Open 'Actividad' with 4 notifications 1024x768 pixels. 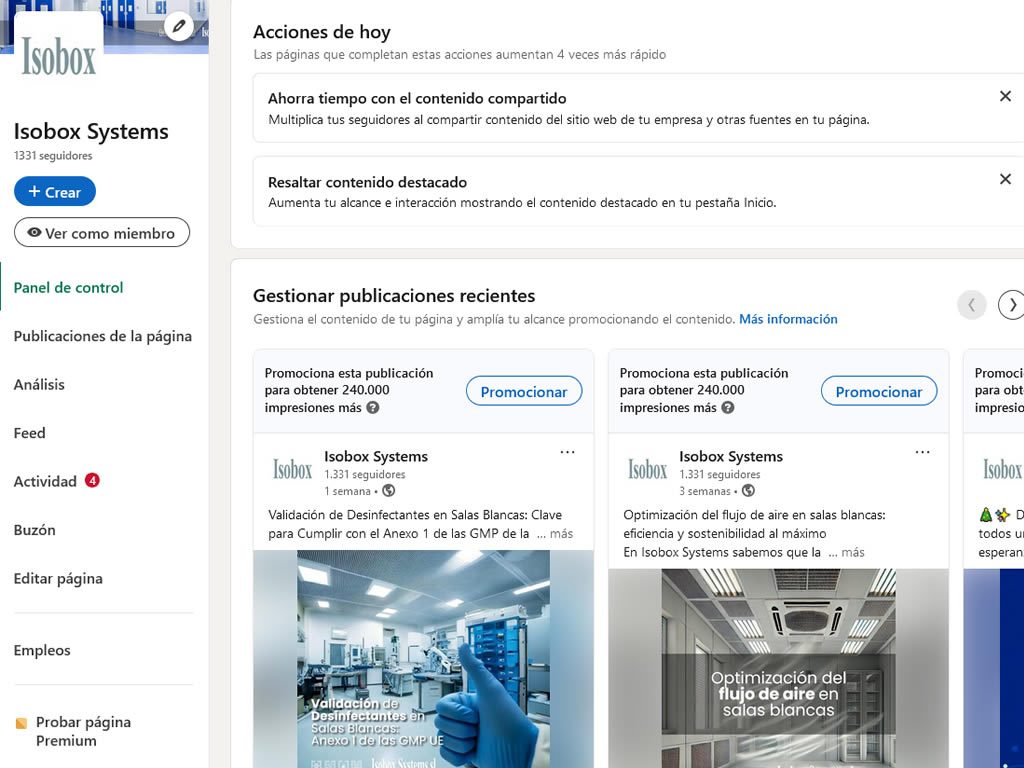[x=45, y=482]
